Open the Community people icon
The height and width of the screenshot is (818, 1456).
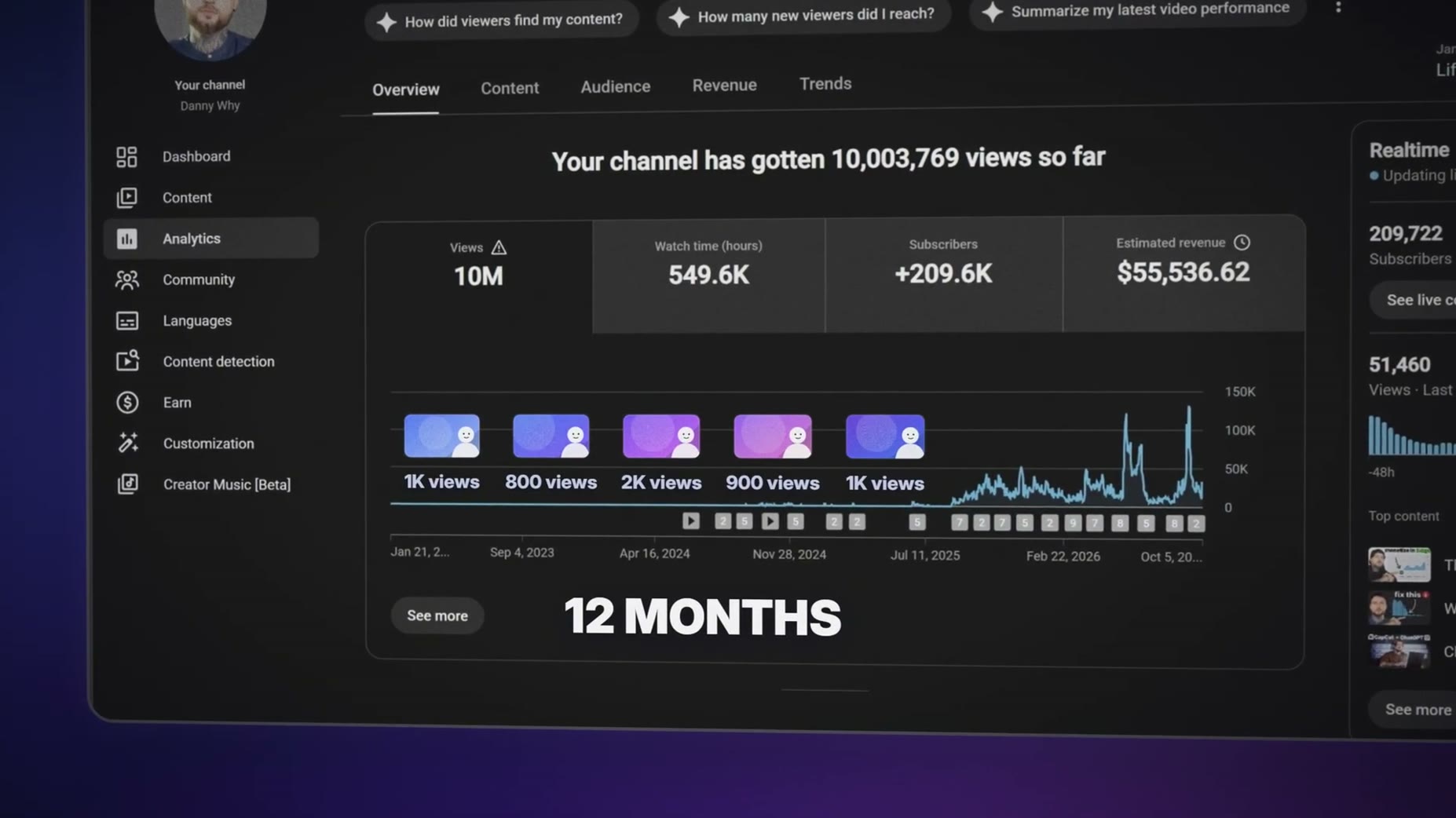pyautogui.click(x=126, y=279)
